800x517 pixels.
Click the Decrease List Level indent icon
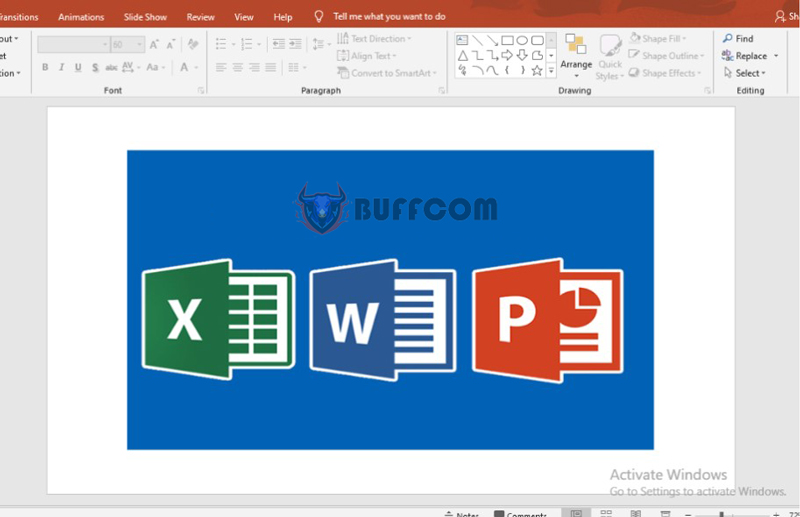pos(279,44)
